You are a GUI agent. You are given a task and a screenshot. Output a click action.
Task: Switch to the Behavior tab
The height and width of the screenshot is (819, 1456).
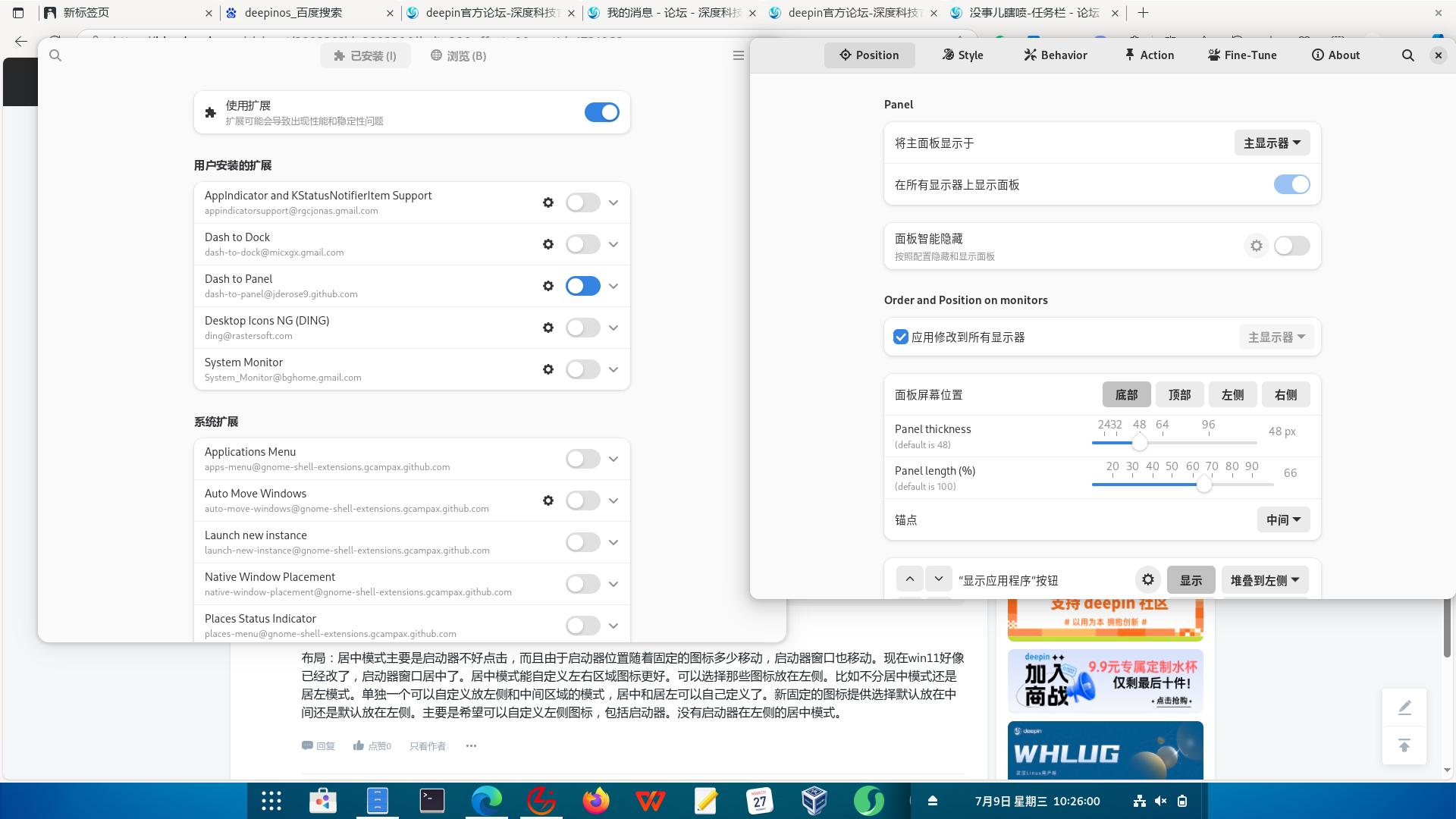[x=1055, y=55]
